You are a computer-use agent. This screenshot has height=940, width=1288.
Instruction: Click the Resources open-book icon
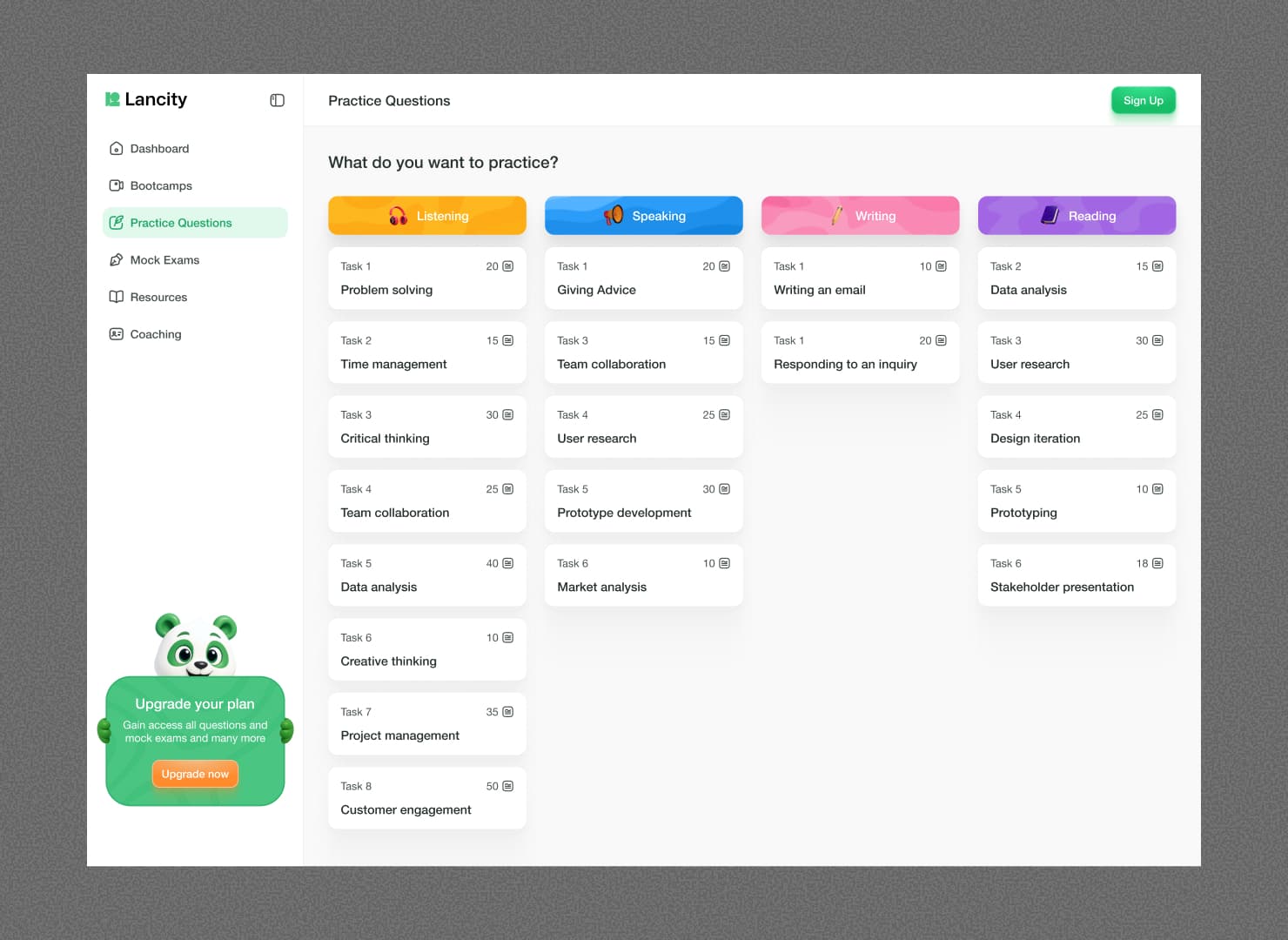[117, 297]
